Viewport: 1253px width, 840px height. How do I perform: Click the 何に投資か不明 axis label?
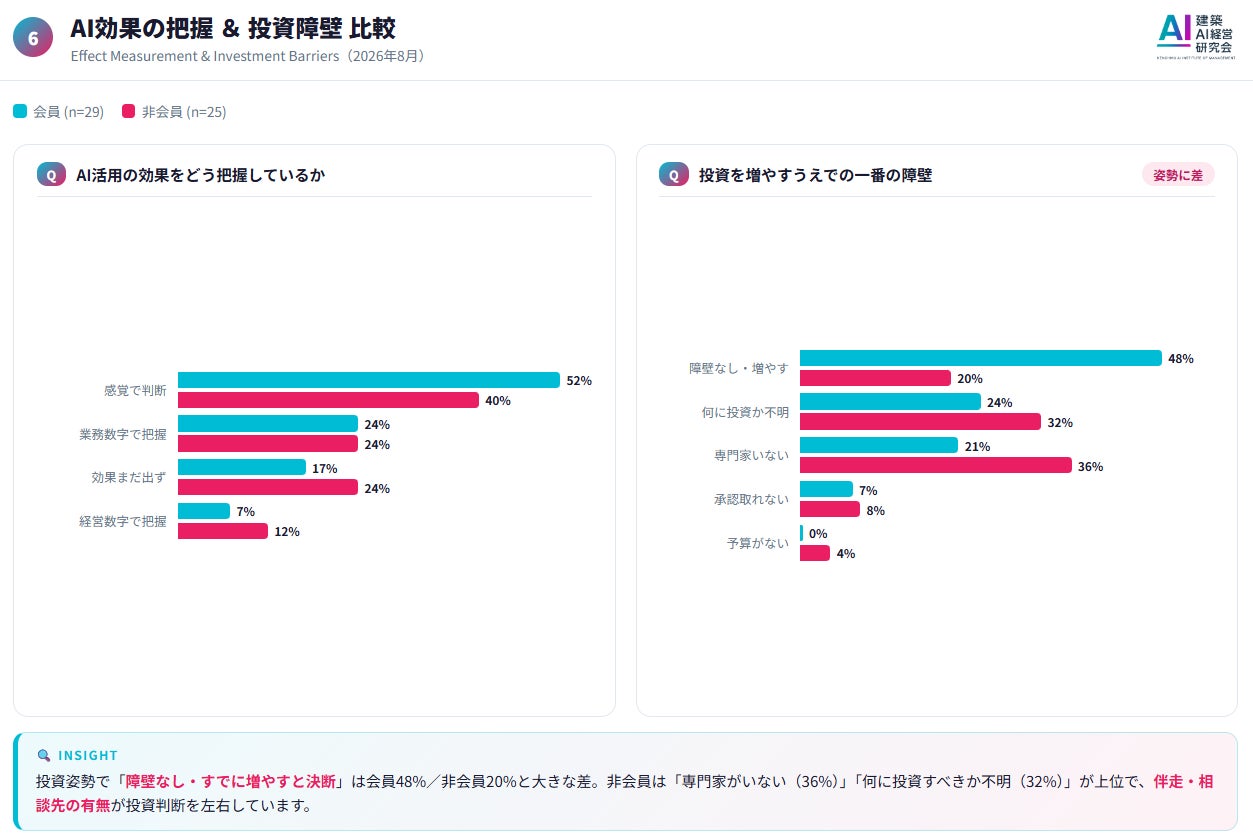point(745,412)
